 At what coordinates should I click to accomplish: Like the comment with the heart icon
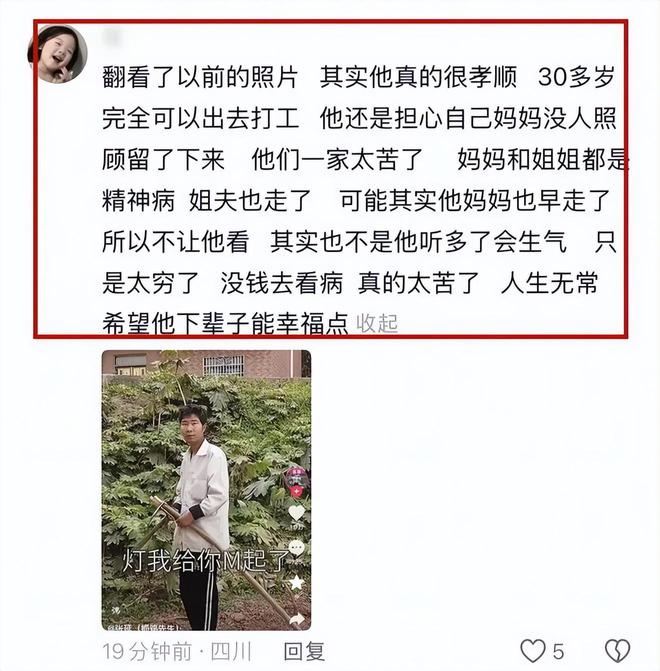click(x=533, y=651)
